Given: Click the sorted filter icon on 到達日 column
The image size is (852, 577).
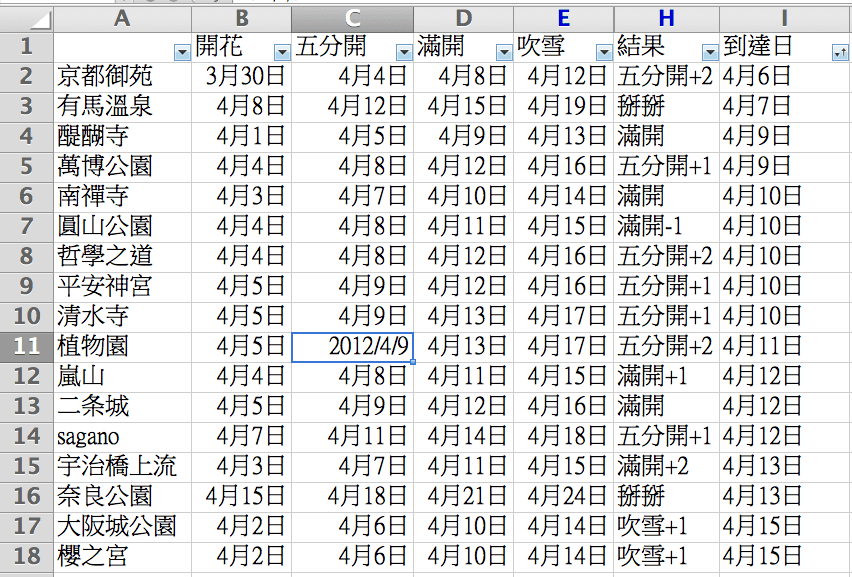Looking at the screenshot, I should (841, 51).
